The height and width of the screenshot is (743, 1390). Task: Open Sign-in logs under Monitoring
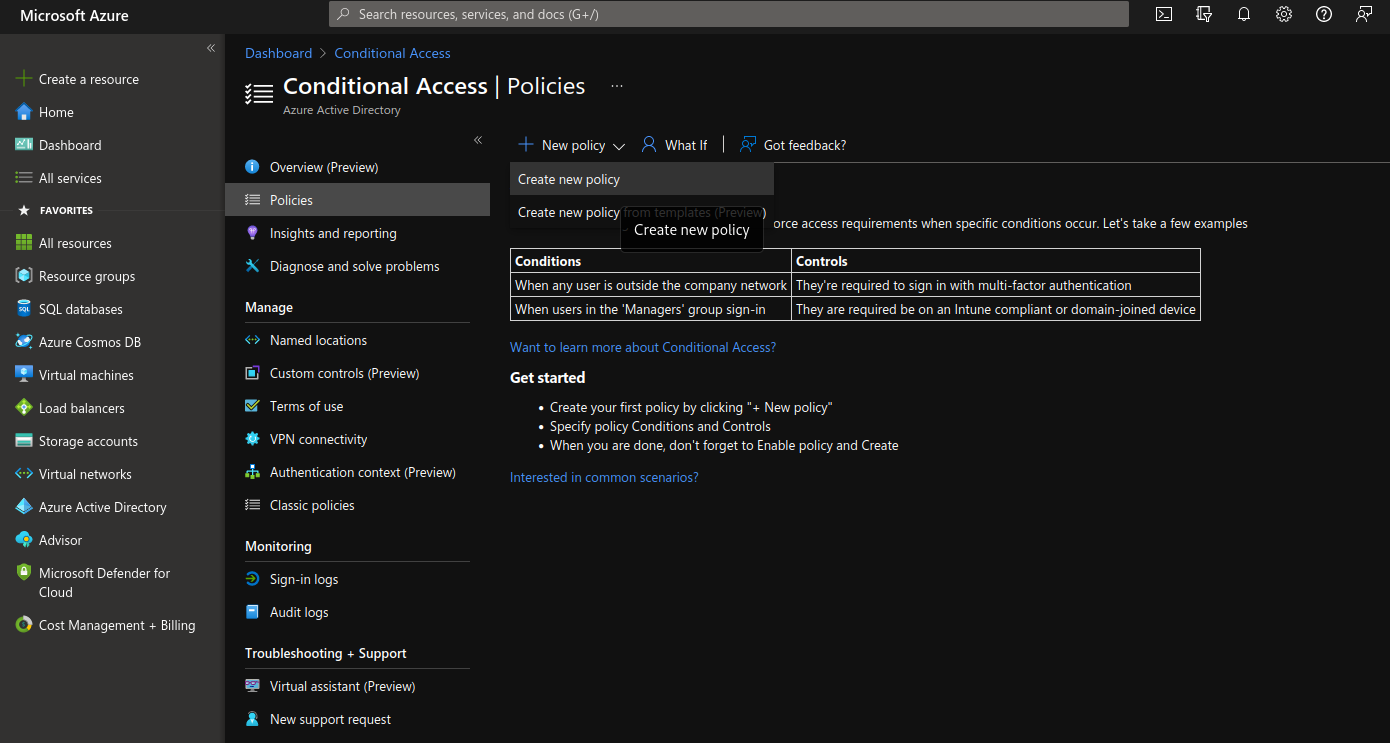click(304, 579)
